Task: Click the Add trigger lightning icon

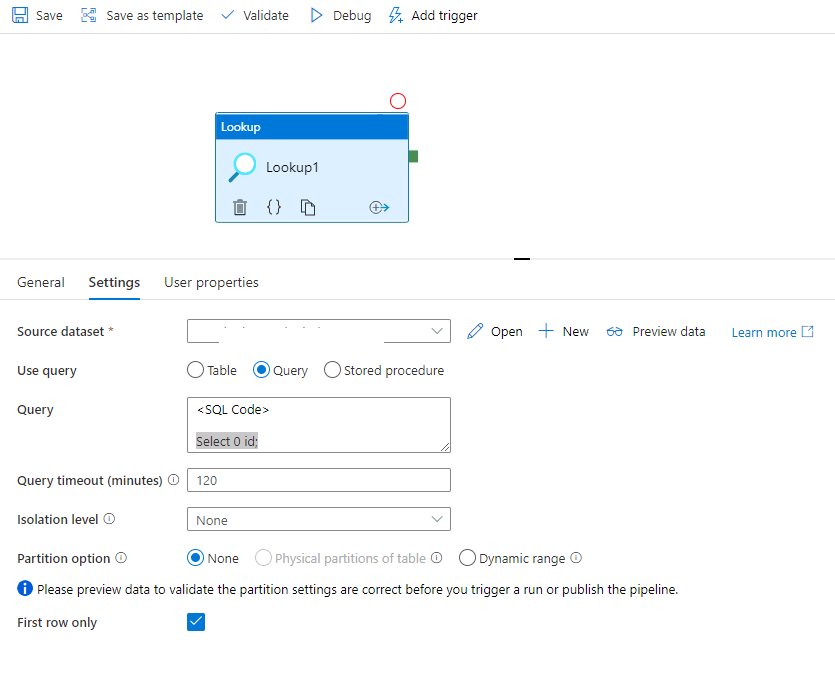Action: point(396,16)
